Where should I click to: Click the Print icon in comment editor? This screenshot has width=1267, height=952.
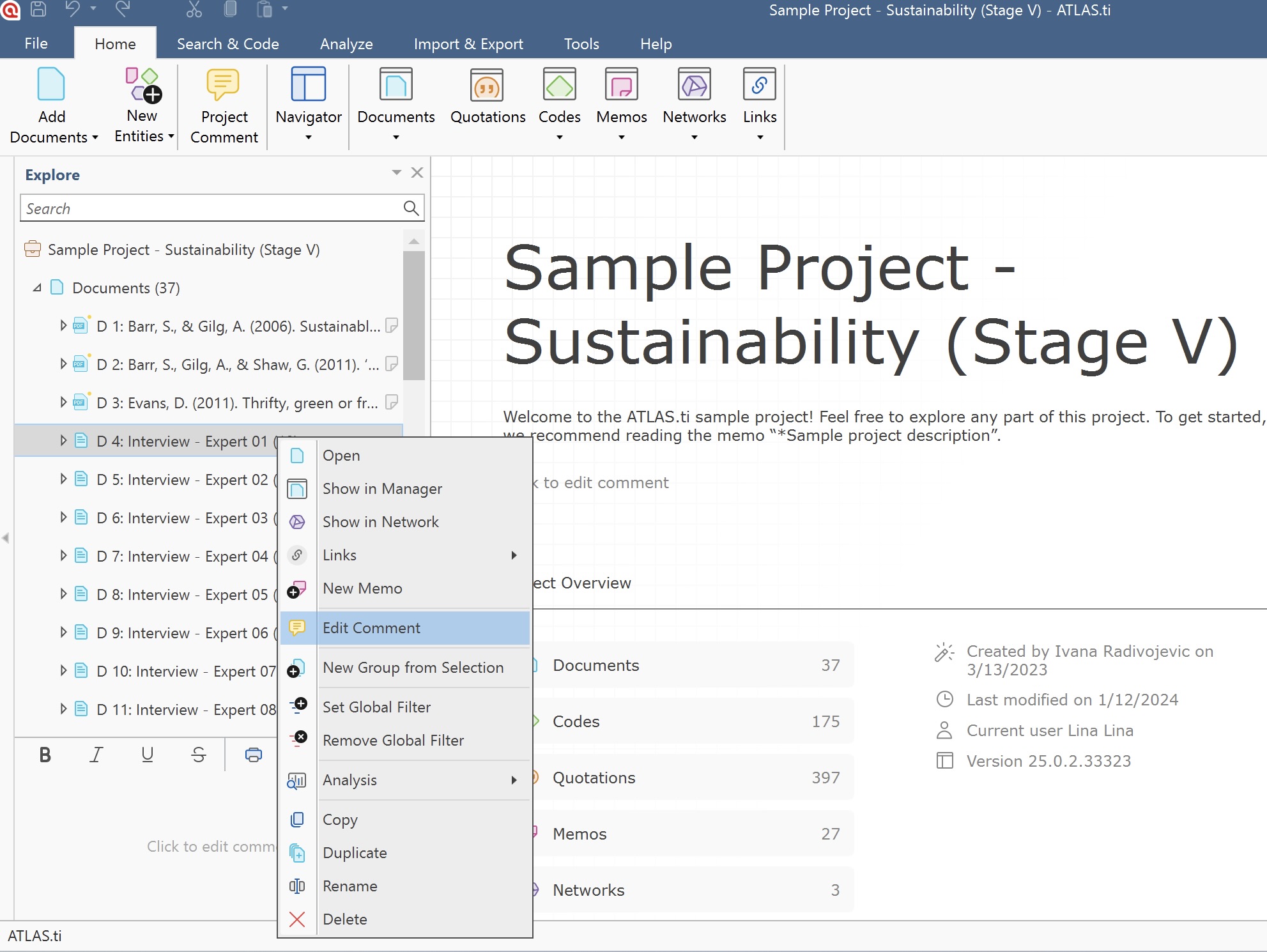254,755
